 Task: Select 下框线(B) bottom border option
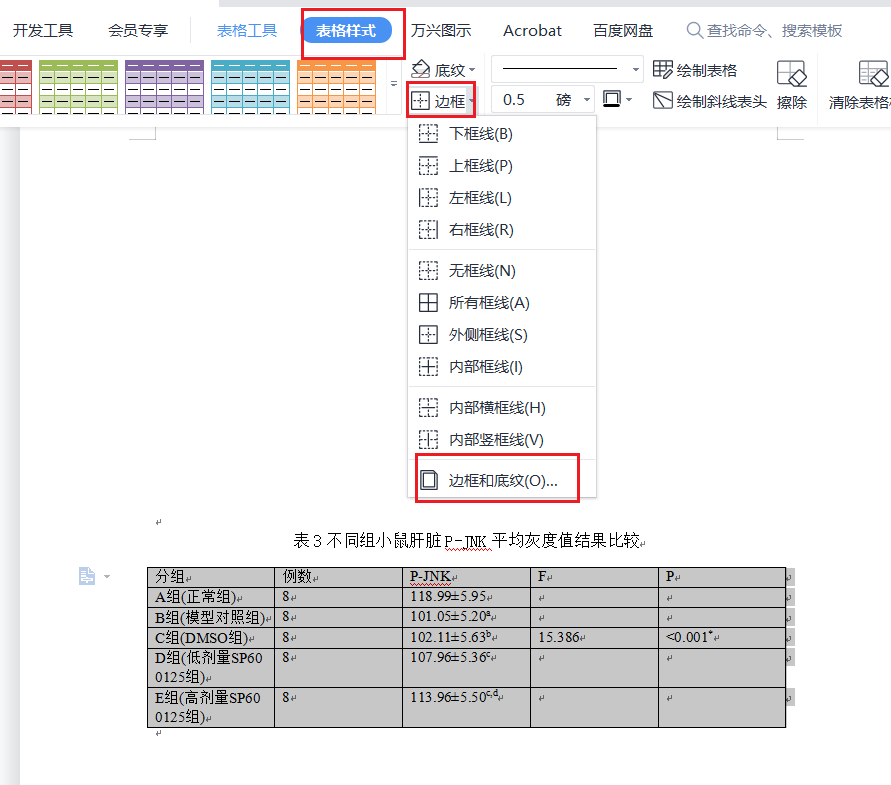click(480, 134)
